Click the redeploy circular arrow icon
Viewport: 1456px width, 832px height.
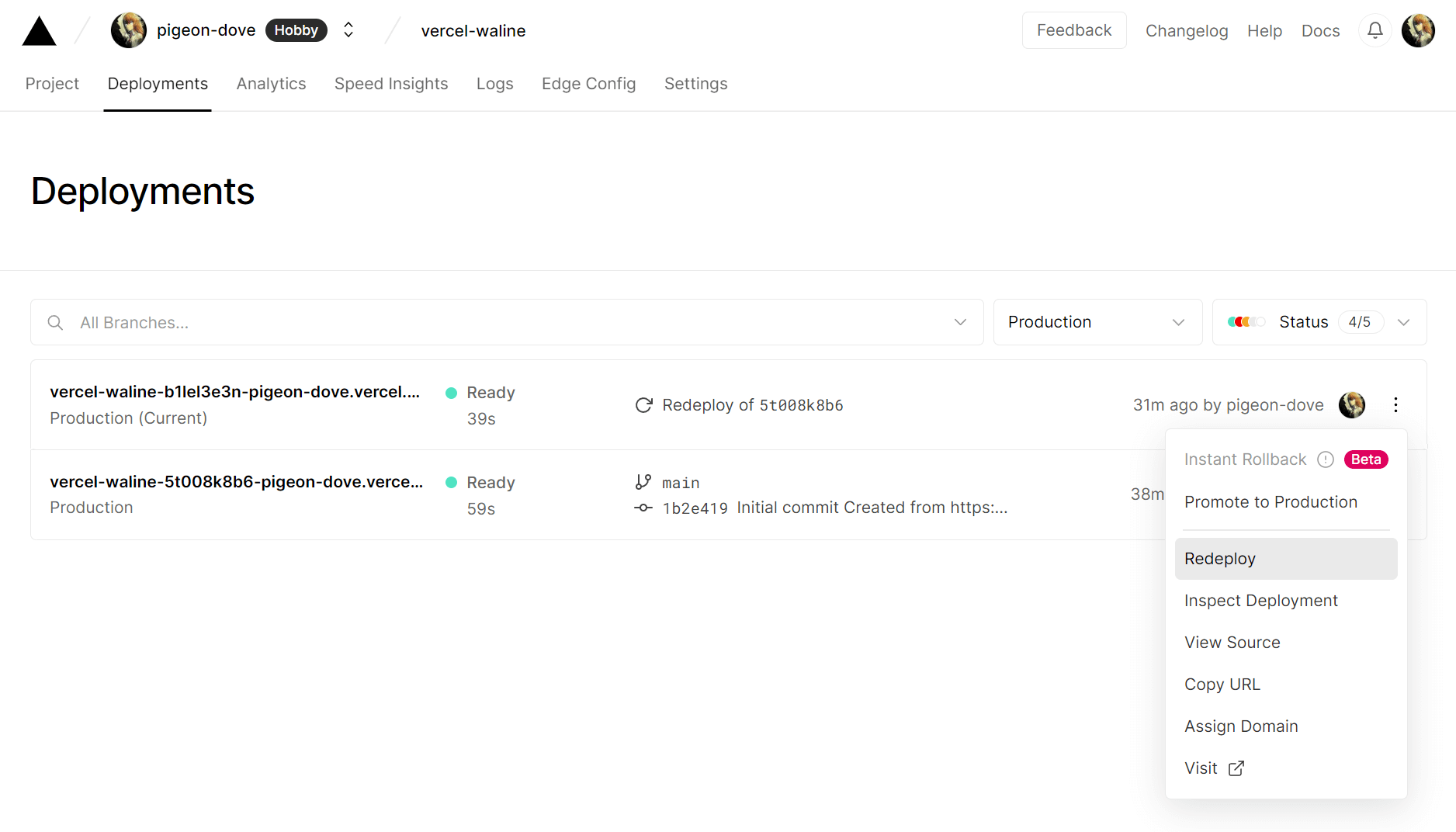tap(643, 405)
